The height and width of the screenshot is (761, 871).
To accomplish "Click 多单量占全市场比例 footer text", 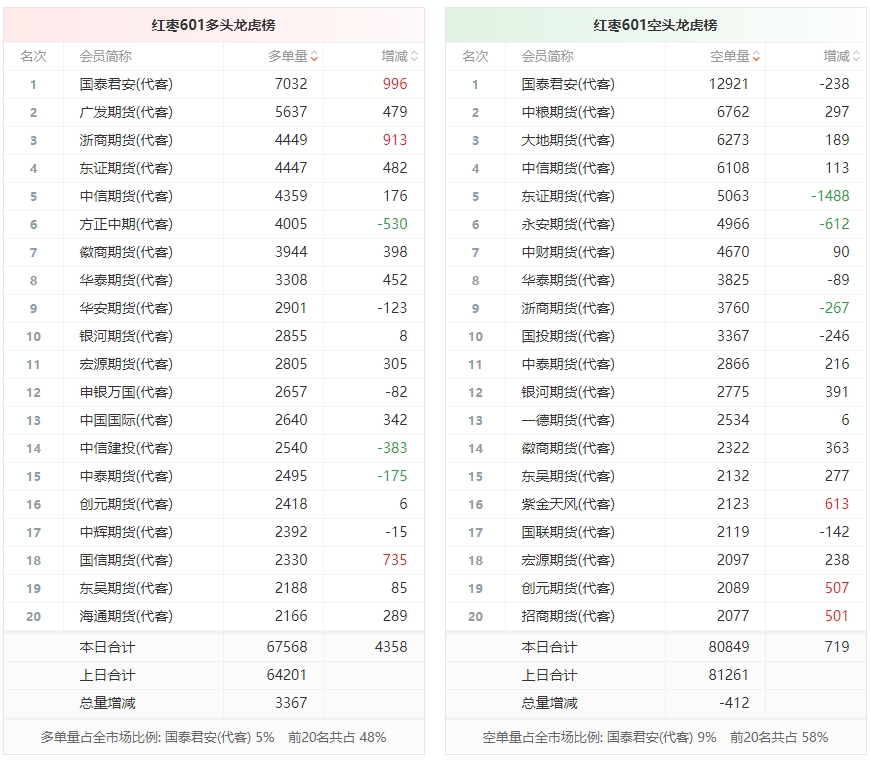I will coord(157,737).
